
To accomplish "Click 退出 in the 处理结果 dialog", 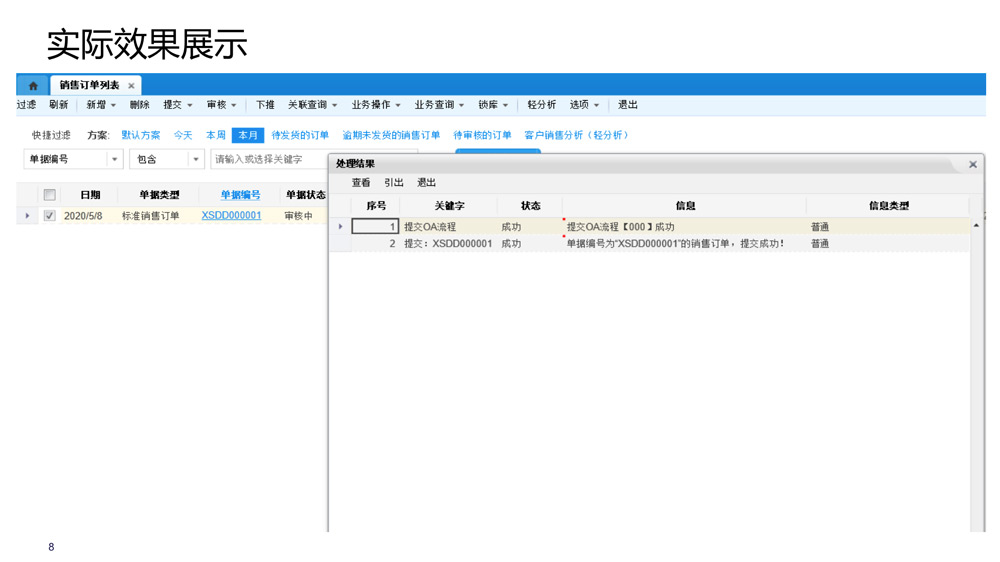I will coord(426,182).
